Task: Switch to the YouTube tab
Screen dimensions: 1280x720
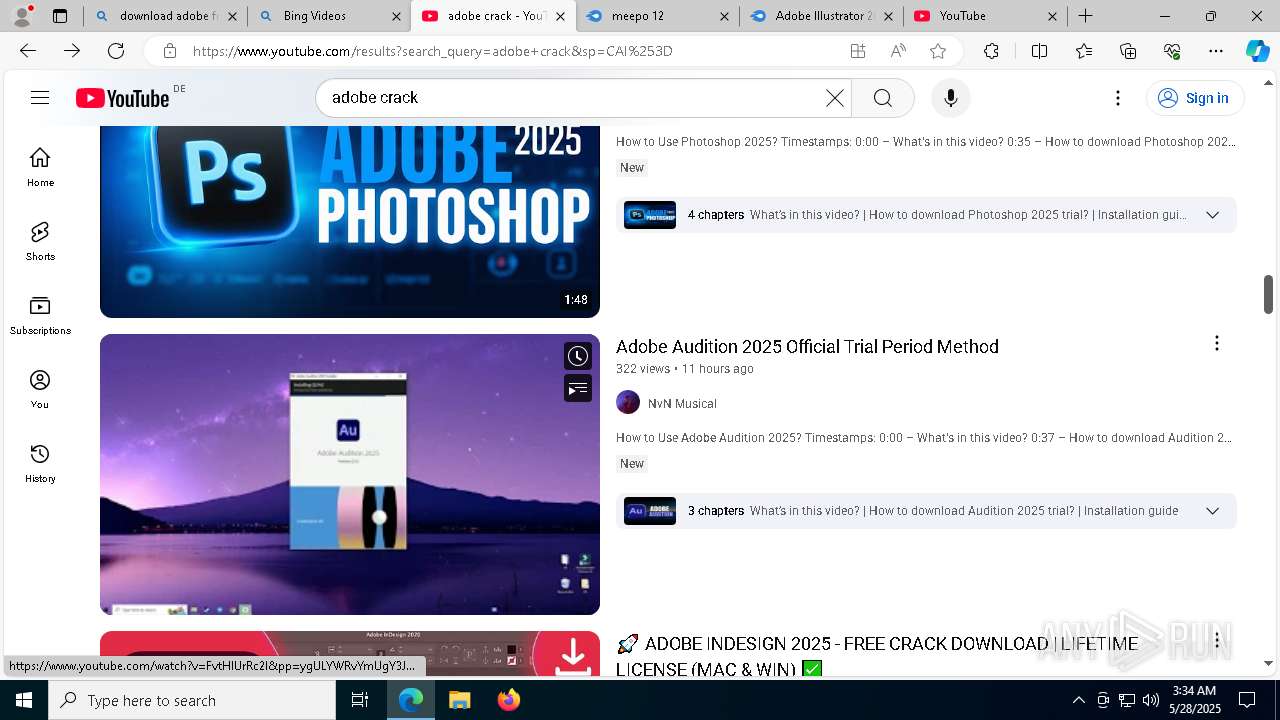Action: pos(985,16)
